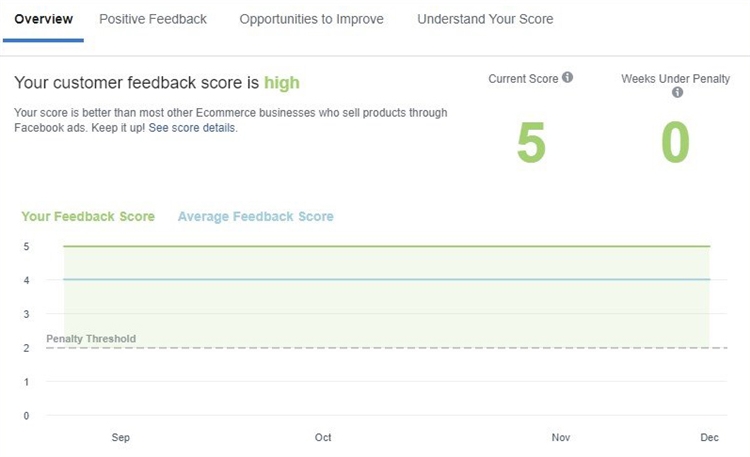750x457 pixels.
Task: Select the Oct marker on chart axis
Action: (323, 438)
